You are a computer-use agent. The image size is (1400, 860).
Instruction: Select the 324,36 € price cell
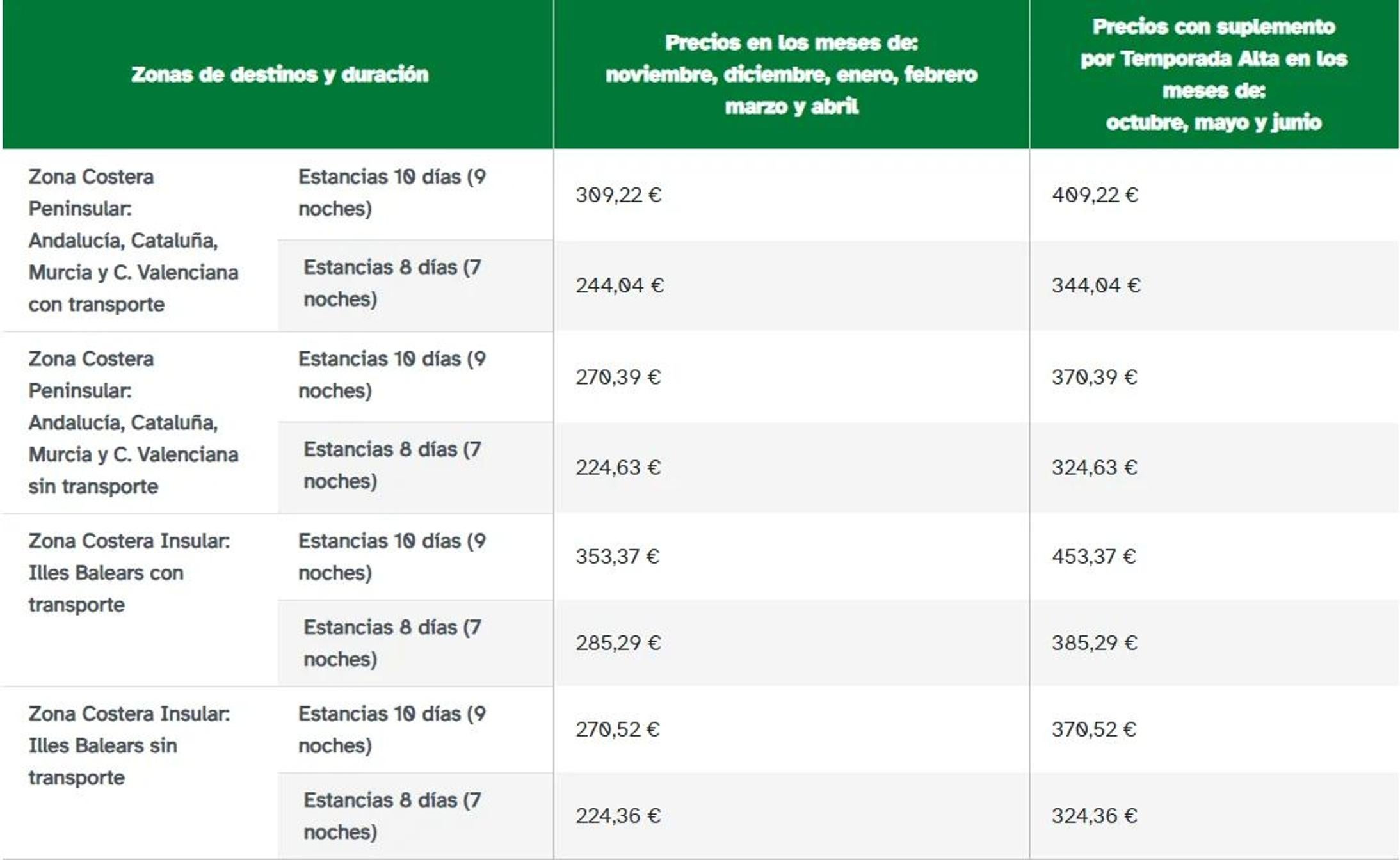(1095, 816)
